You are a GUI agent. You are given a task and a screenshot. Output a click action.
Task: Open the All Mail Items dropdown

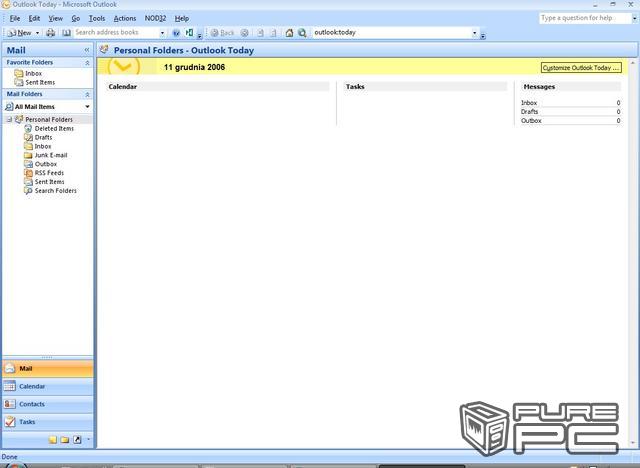point(87,106)
